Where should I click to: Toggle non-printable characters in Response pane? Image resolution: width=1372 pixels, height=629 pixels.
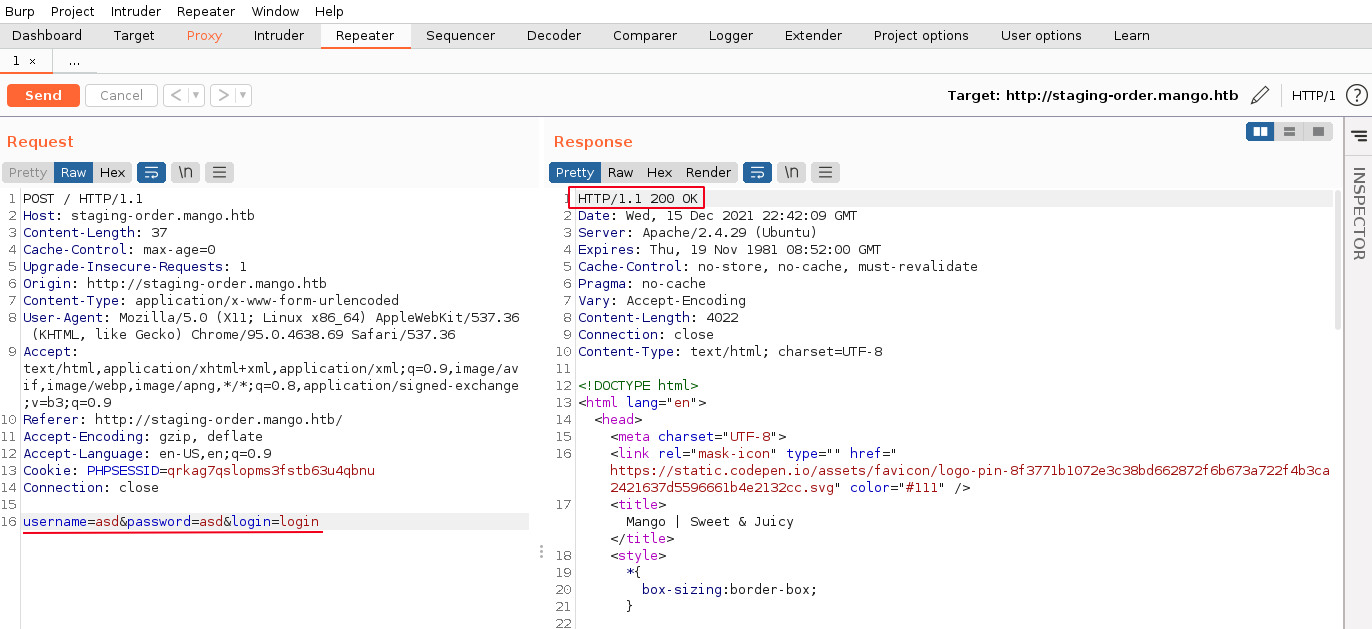791,172
